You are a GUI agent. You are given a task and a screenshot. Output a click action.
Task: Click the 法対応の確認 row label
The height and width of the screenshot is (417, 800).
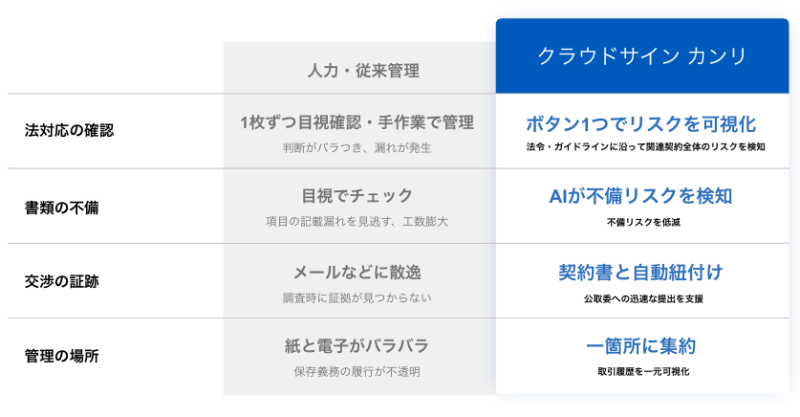pos(69,131)
